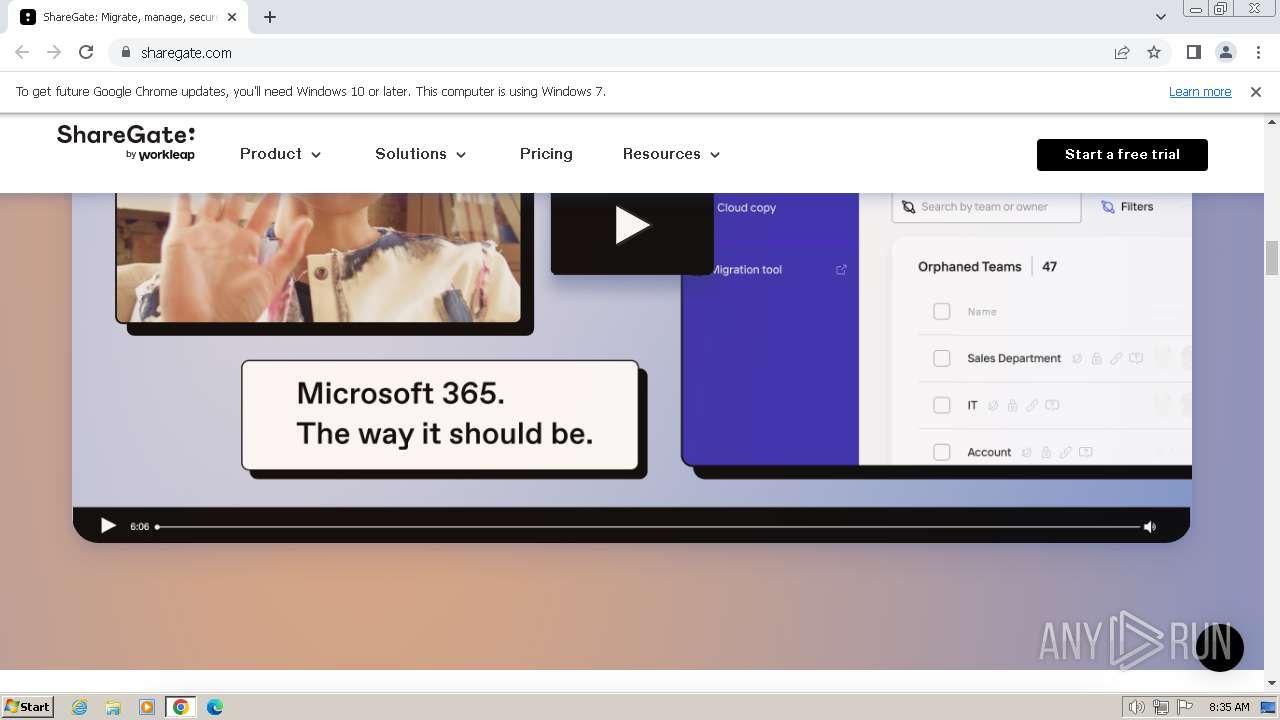Select the Cloud copy item
This screenshot has width=1280, height=720.
point(746,208)
